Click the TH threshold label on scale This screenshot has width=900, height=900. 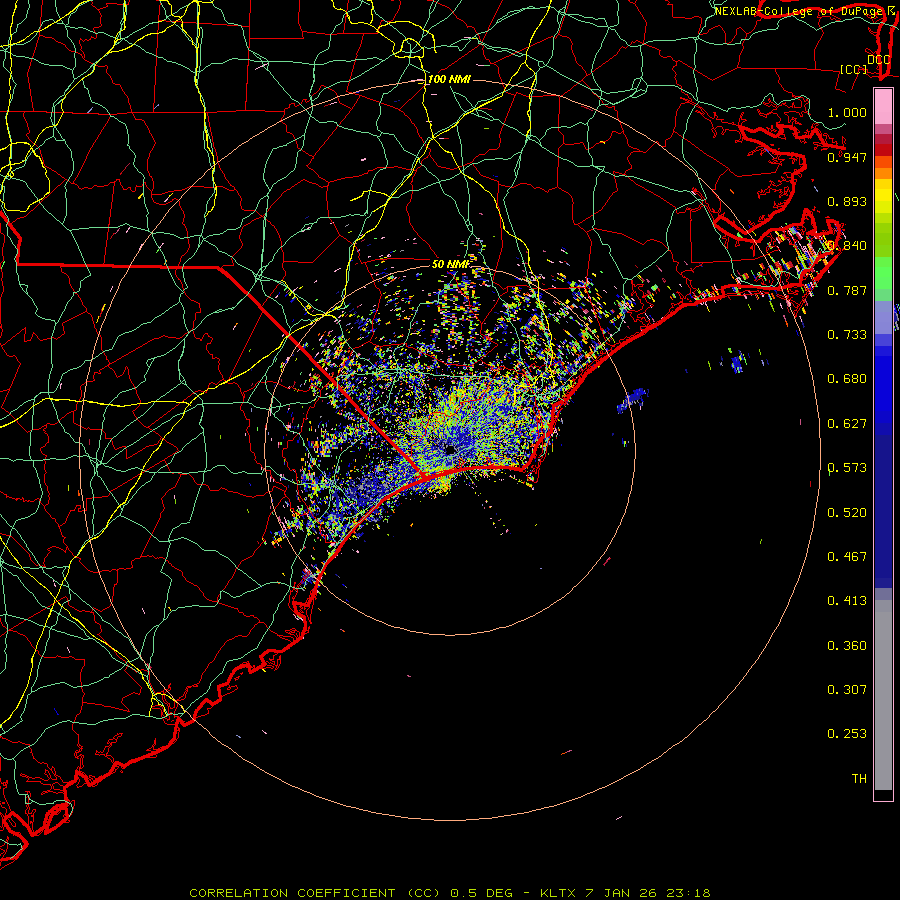pos(859,778)
